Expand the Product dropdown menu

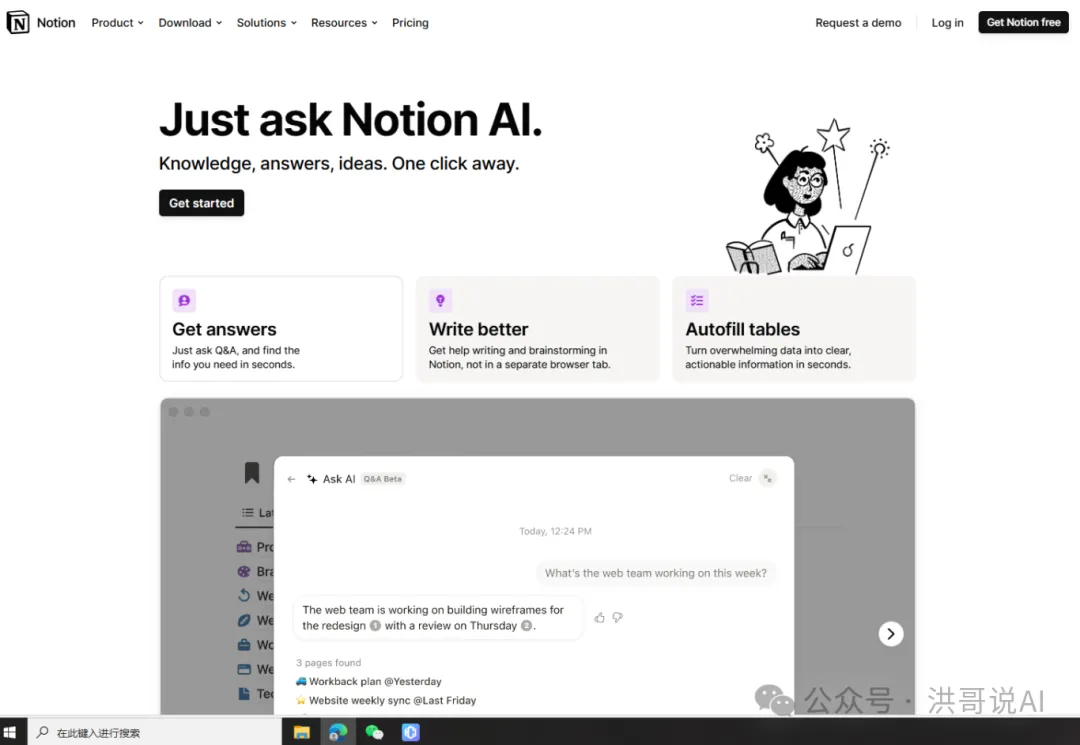pyautogui.click(x=117, y=23)
